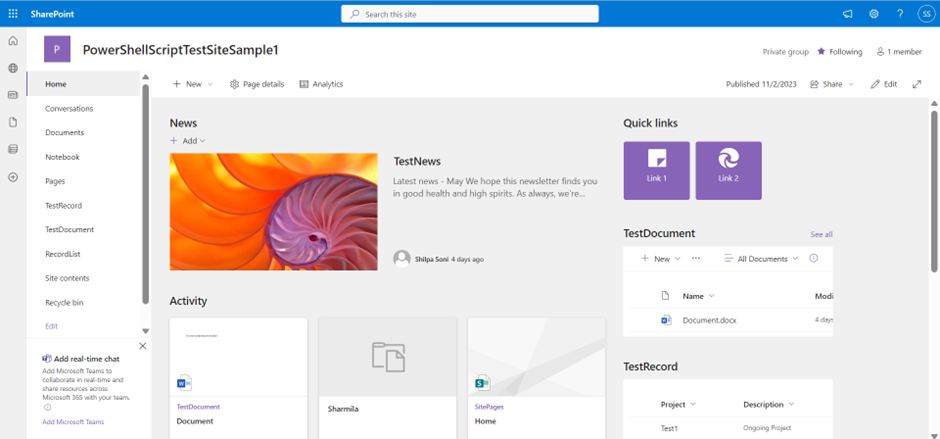Screen dimensions: 940x439
Task: Expand the Add dropdown under News
Action: pos(188,141)
